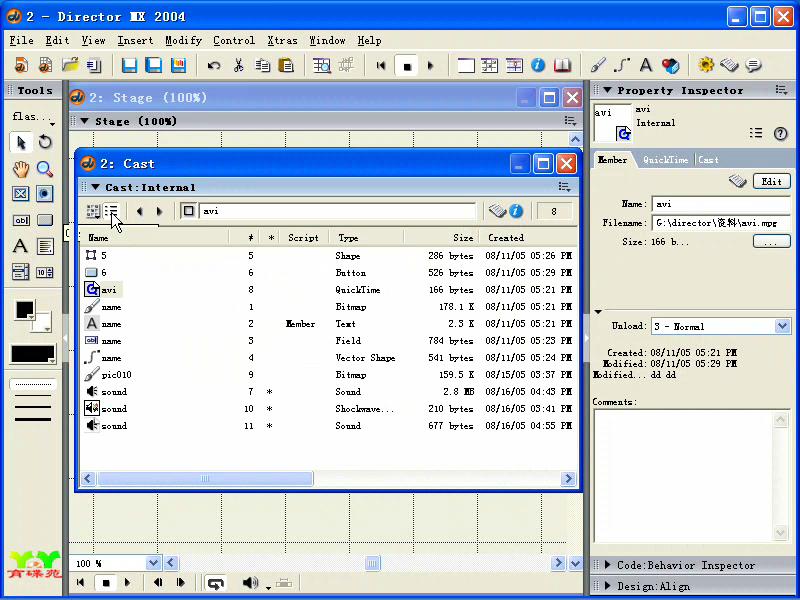The height and width of the screenshot is (600, 800).
Task: Click the Paste clipboard icon
Action: pyautogui.click(x=287, y=65)
